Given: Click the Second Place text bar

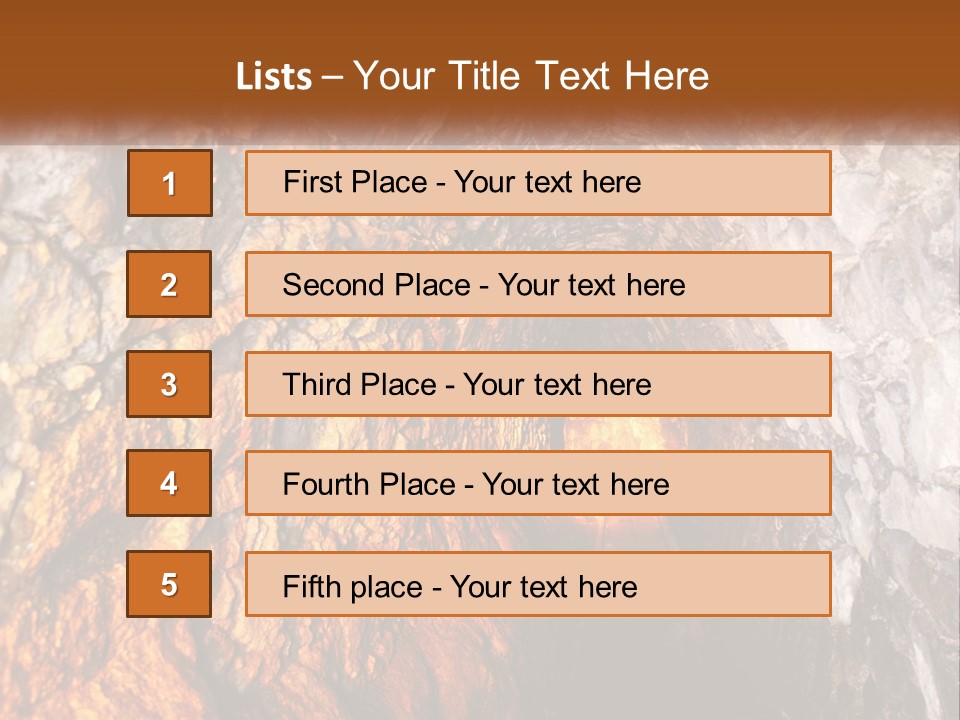Looking at the screenshot, I should click(x=538, y=284).
